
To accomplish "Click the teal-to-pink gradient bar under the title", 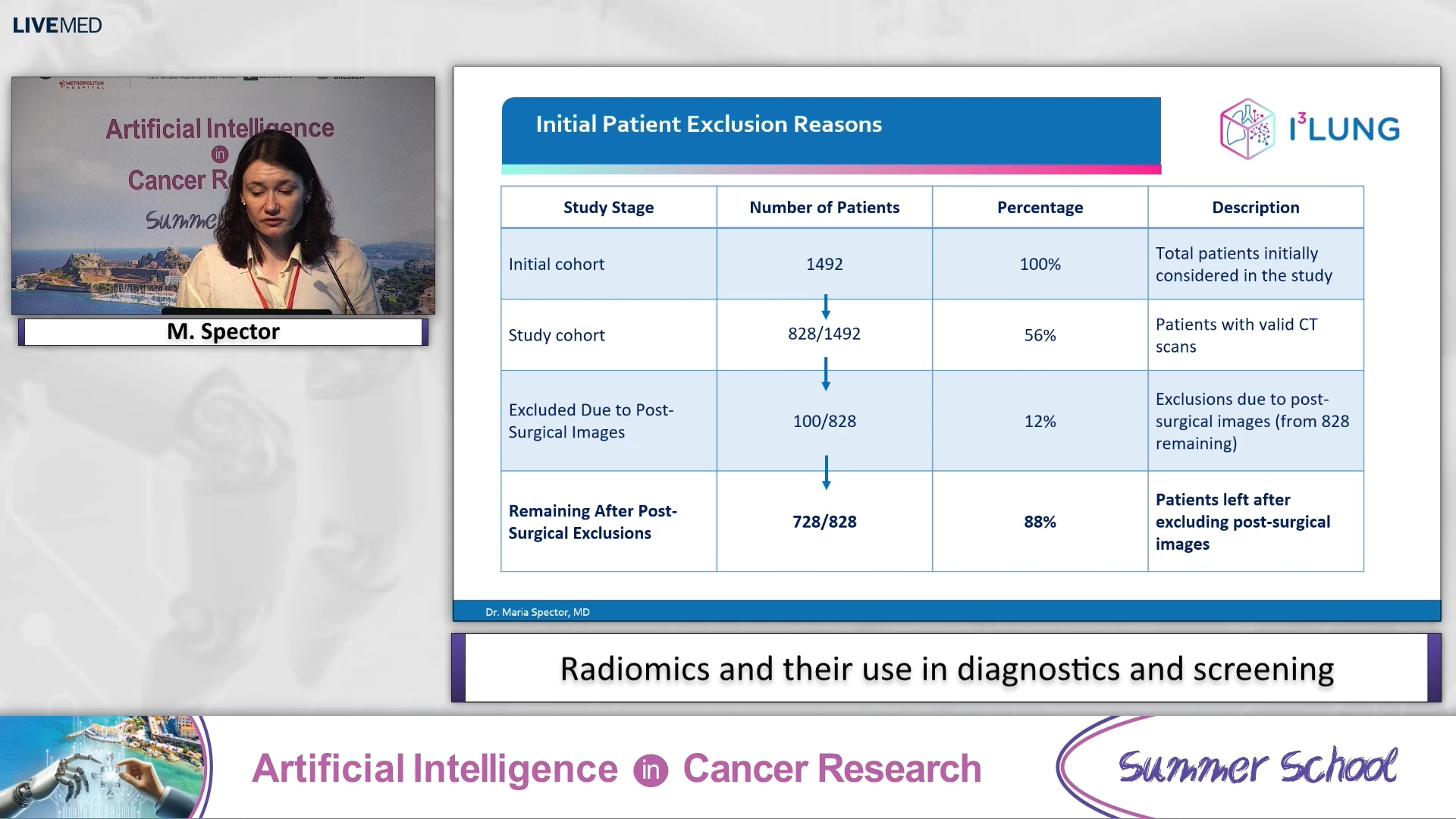I will [830, 170].
